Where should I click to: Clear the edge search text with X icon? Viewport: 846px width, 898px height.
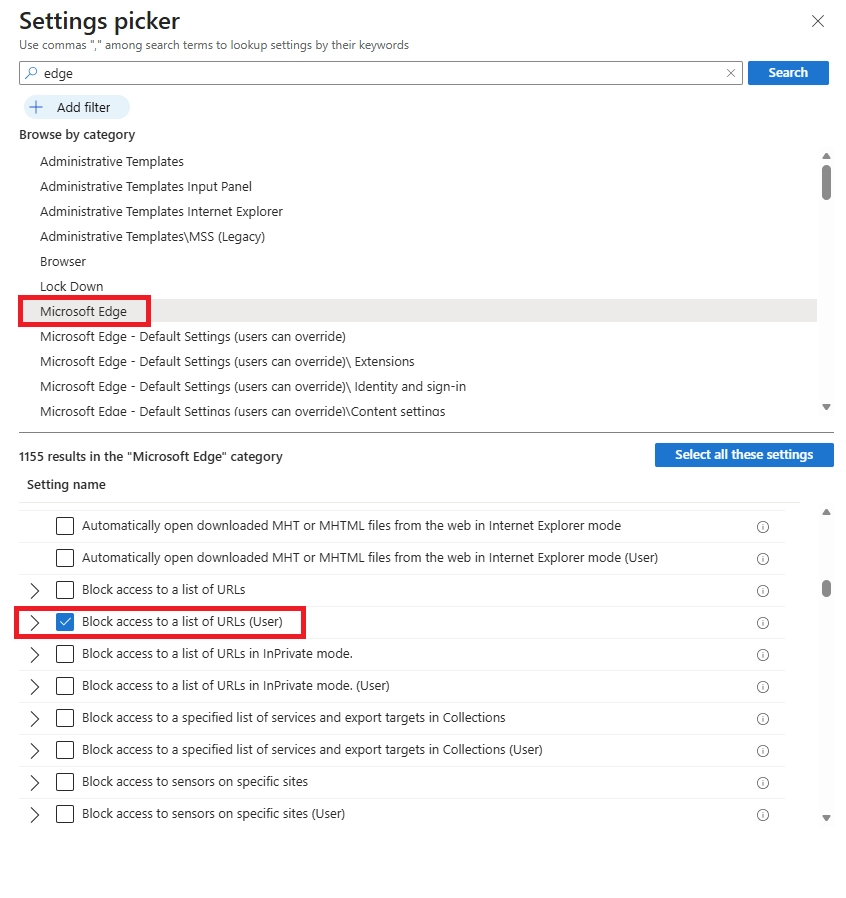click(730, 73)
